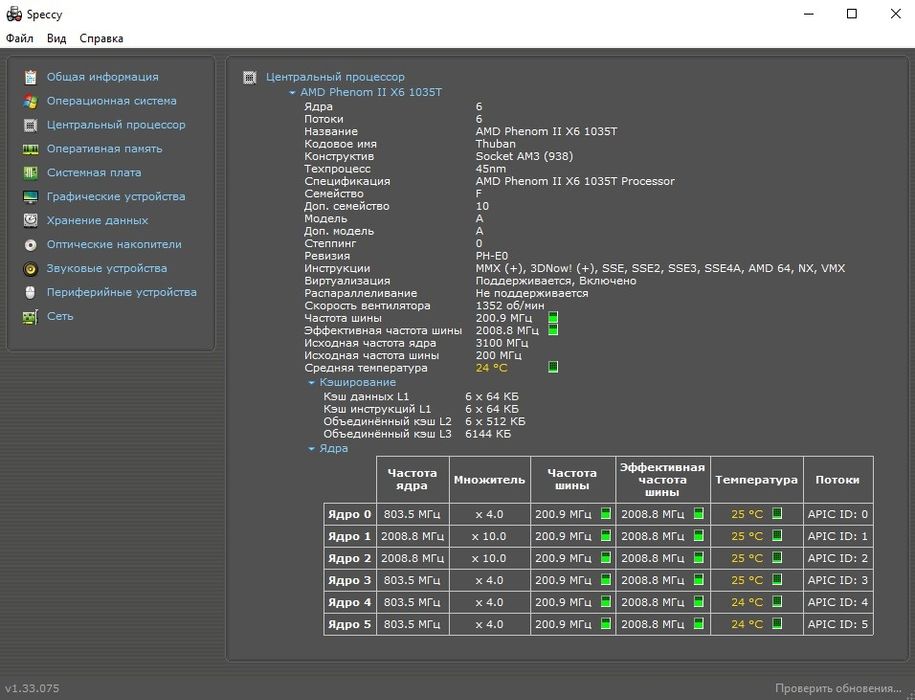The height and width of the screenshot is (700, 915).
Task: Click the Центральный процессор section header
Action: pyautogui.click(x=335, y=77)
